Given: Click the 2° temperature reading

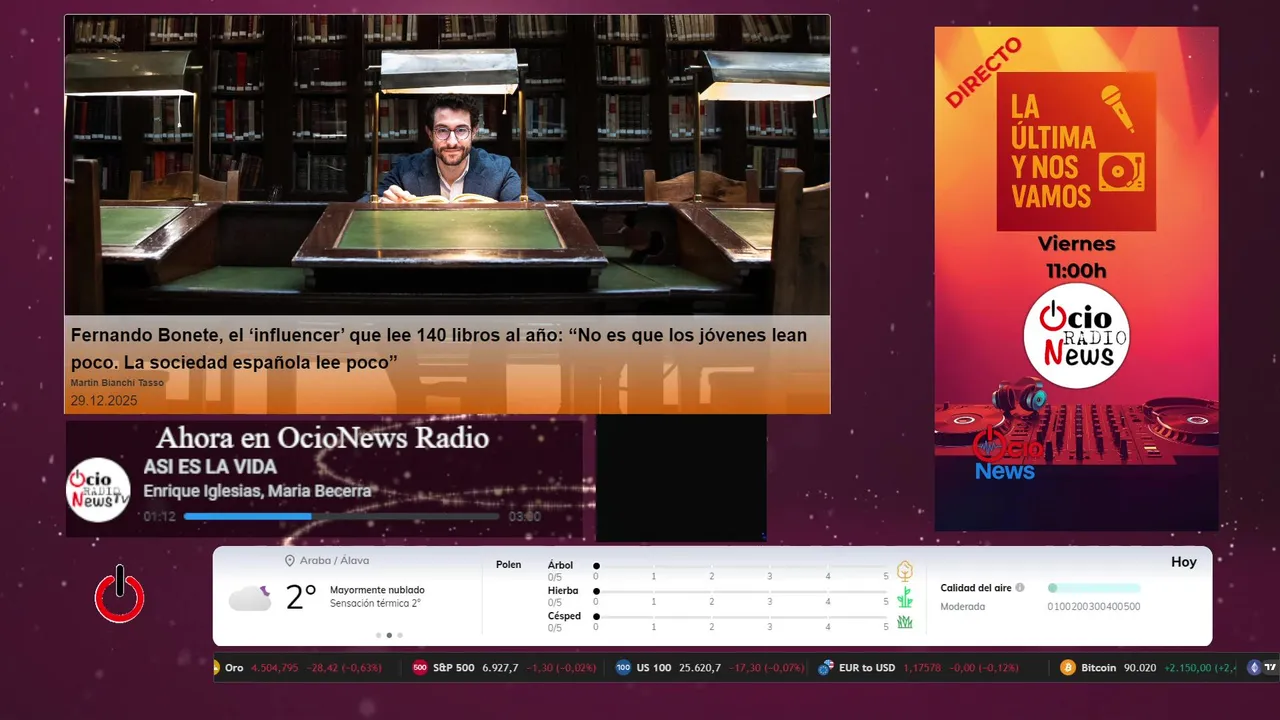Looking at the screenshot, I should [x=301, y=597].
